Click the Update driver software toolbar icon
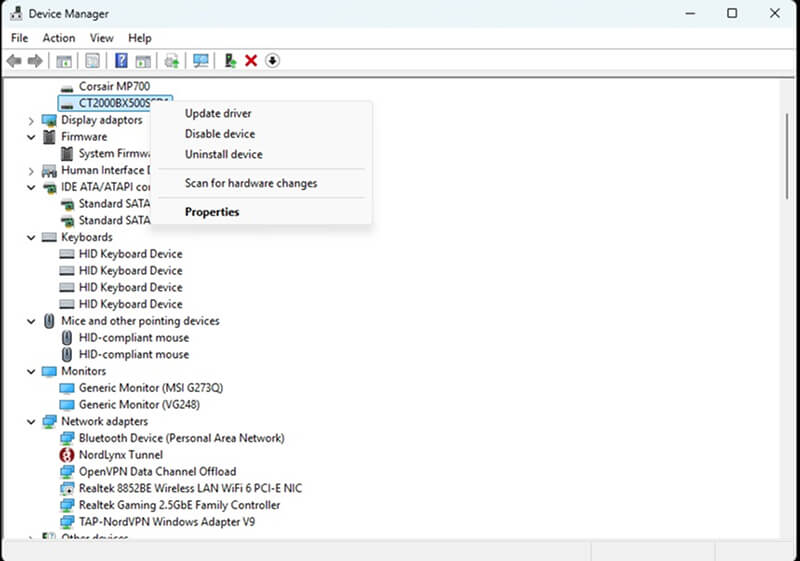The height and width of the screenshot is (561, 800). tap(171, 61)
